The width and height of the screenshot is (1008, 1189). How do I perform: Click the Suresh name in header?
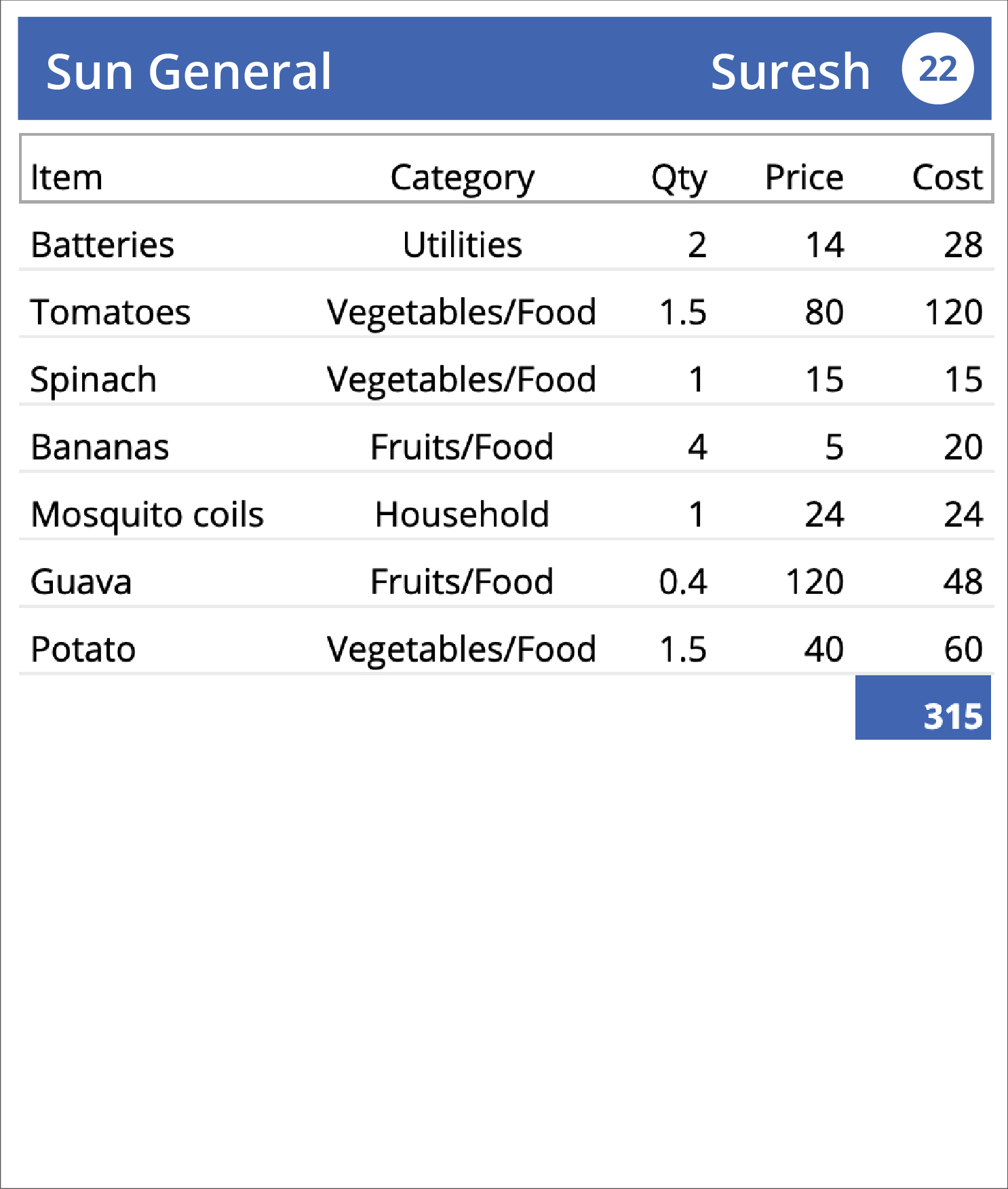click(x=790, y=71)
